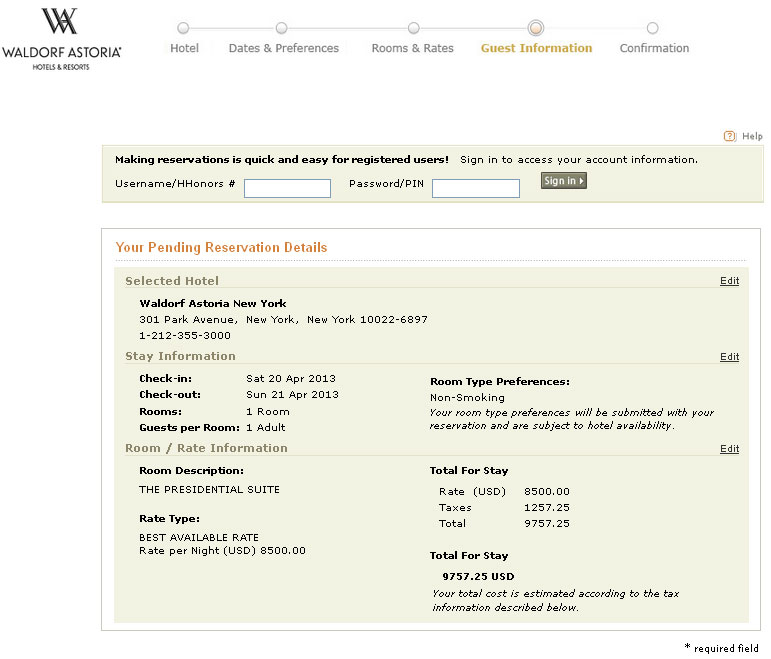Click the Rooms & Rates step circle

coord(414,28)
